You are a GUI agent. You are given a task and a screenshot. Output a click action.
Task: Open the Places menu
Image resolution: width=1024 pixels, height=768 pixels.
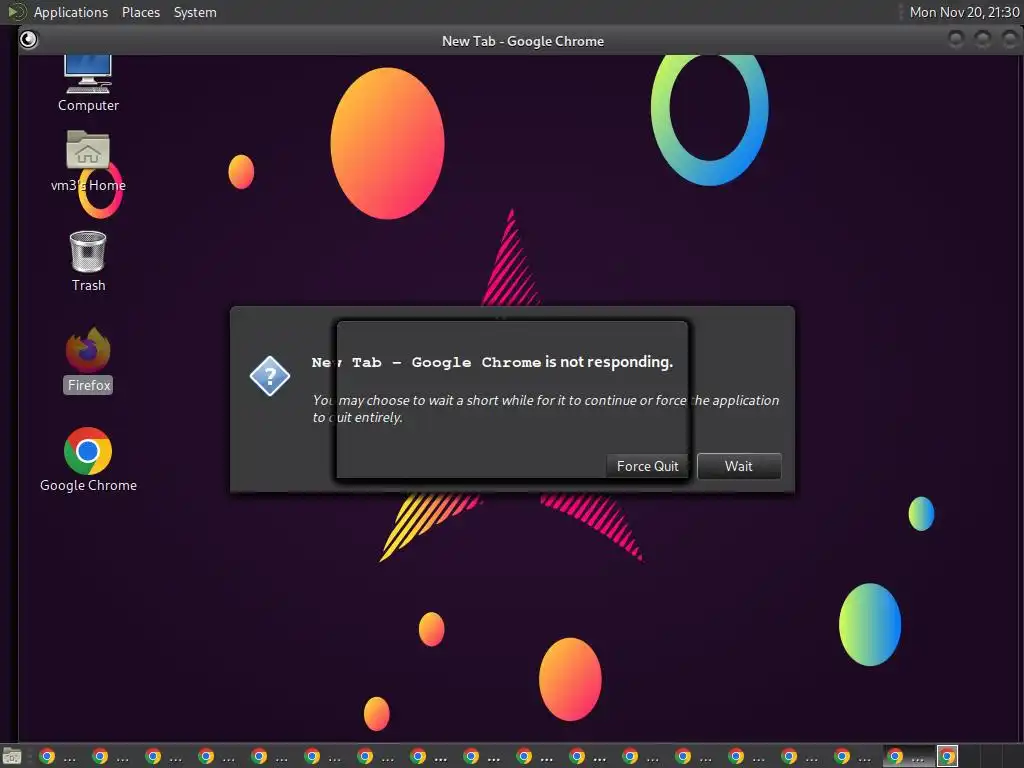pyautogui.click(x=140, y=12)
